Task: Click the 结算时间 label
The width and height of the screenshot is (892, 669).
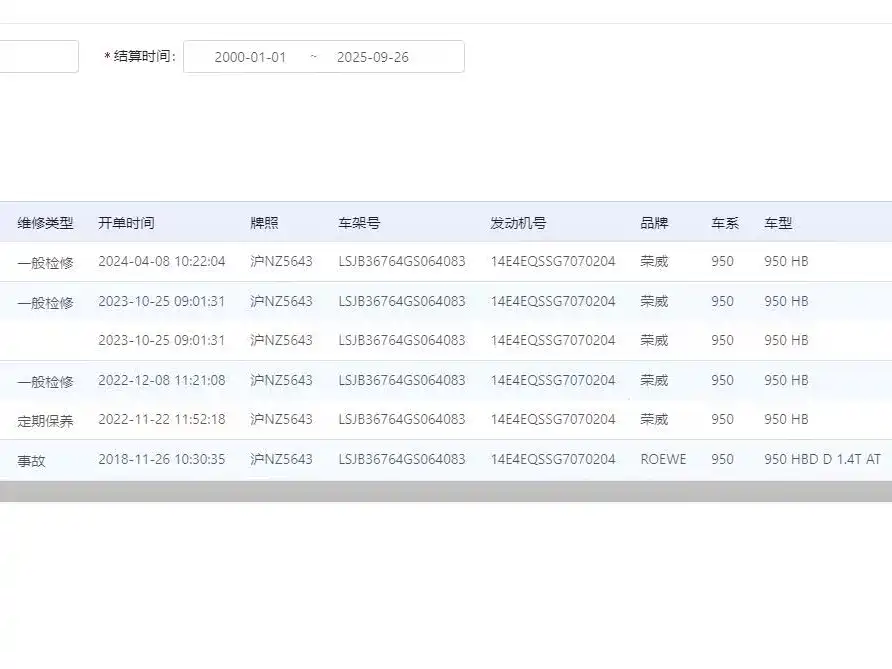Action: [142, 57]
